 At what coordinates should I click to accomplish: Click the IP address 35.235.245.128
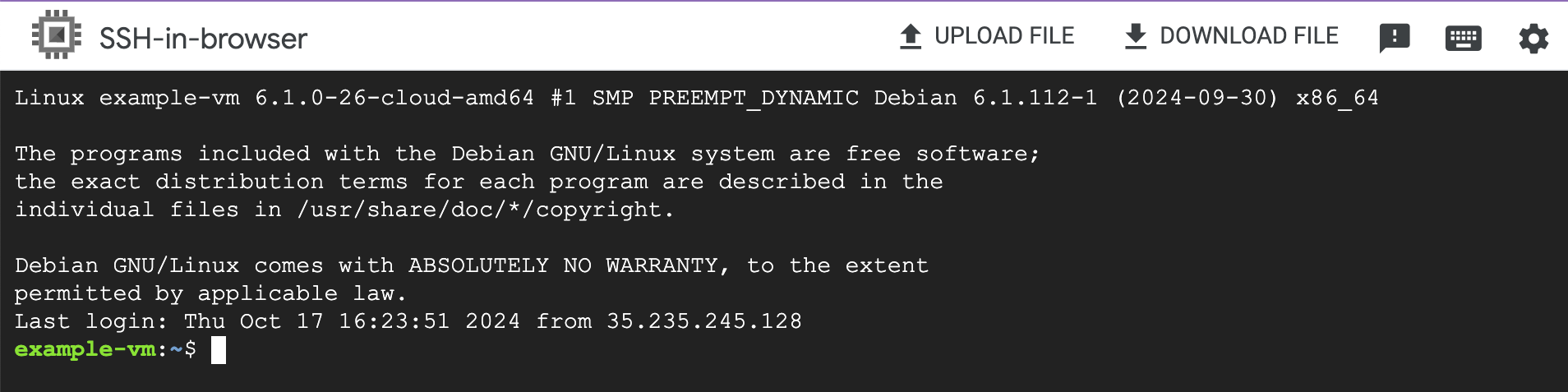click(704, 321)
